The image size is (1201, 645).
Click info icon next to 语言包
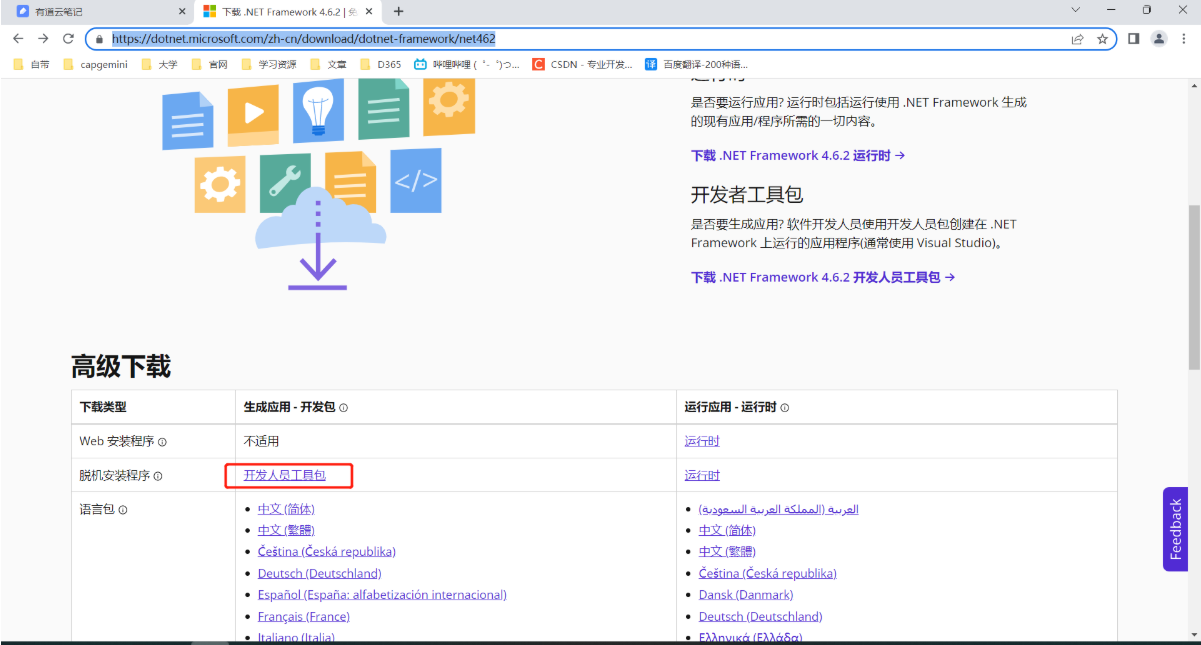(x=123, y=510)
